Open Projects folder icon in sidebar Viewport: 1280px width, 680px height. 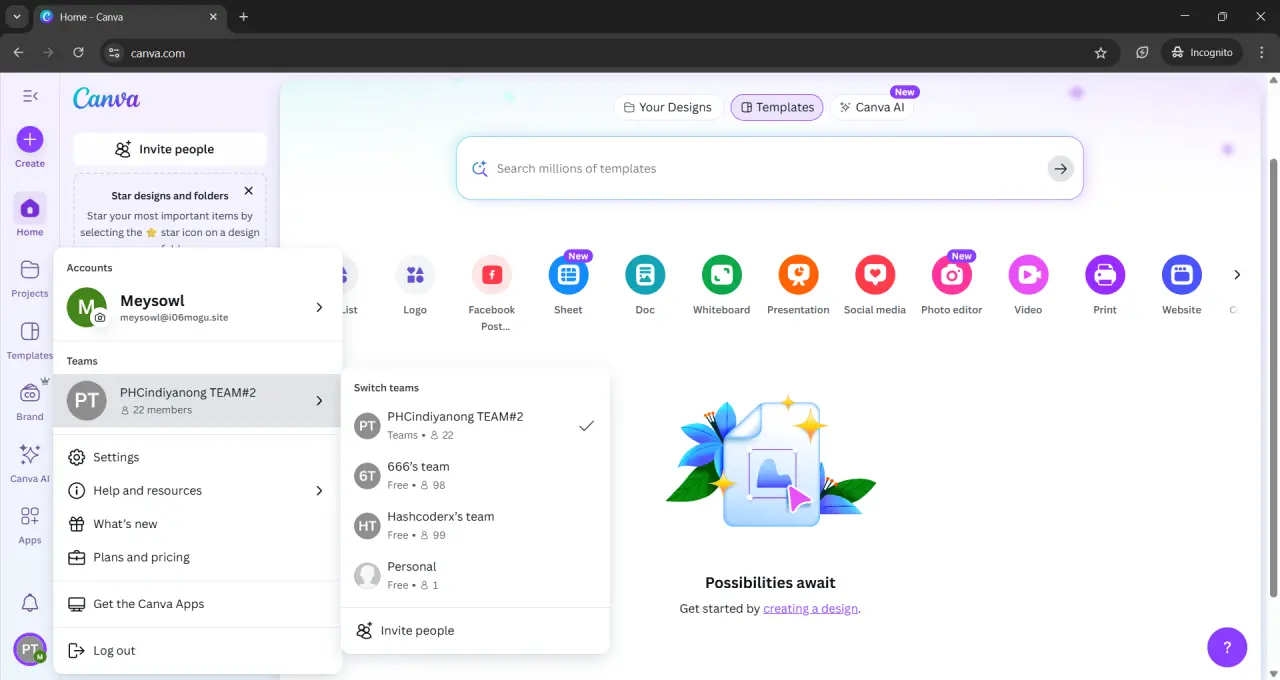pos(30,270)
